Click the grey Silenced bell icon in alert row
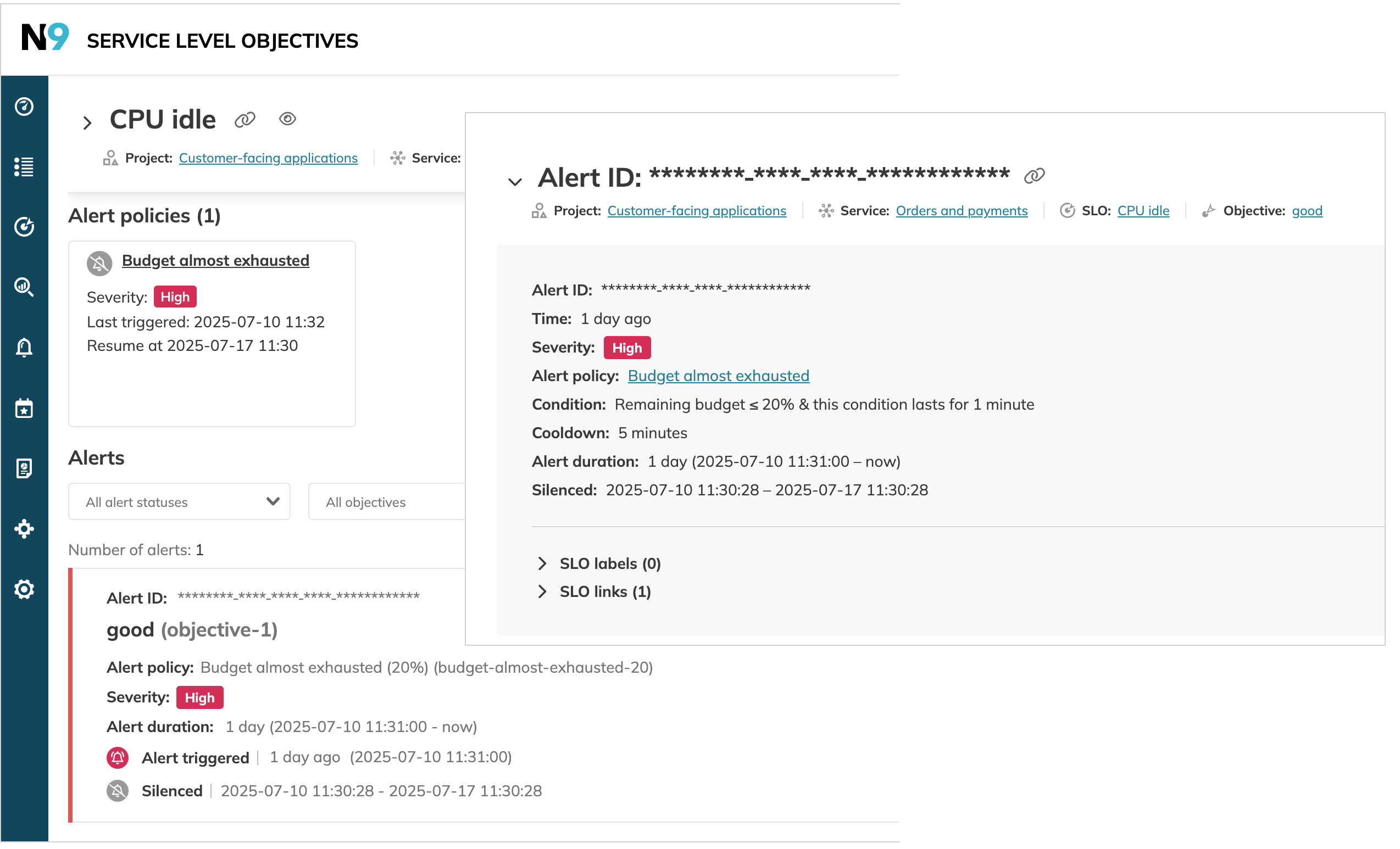Image resolution: width=1400 pixels, height=849 pixels. tap(118, 791)
